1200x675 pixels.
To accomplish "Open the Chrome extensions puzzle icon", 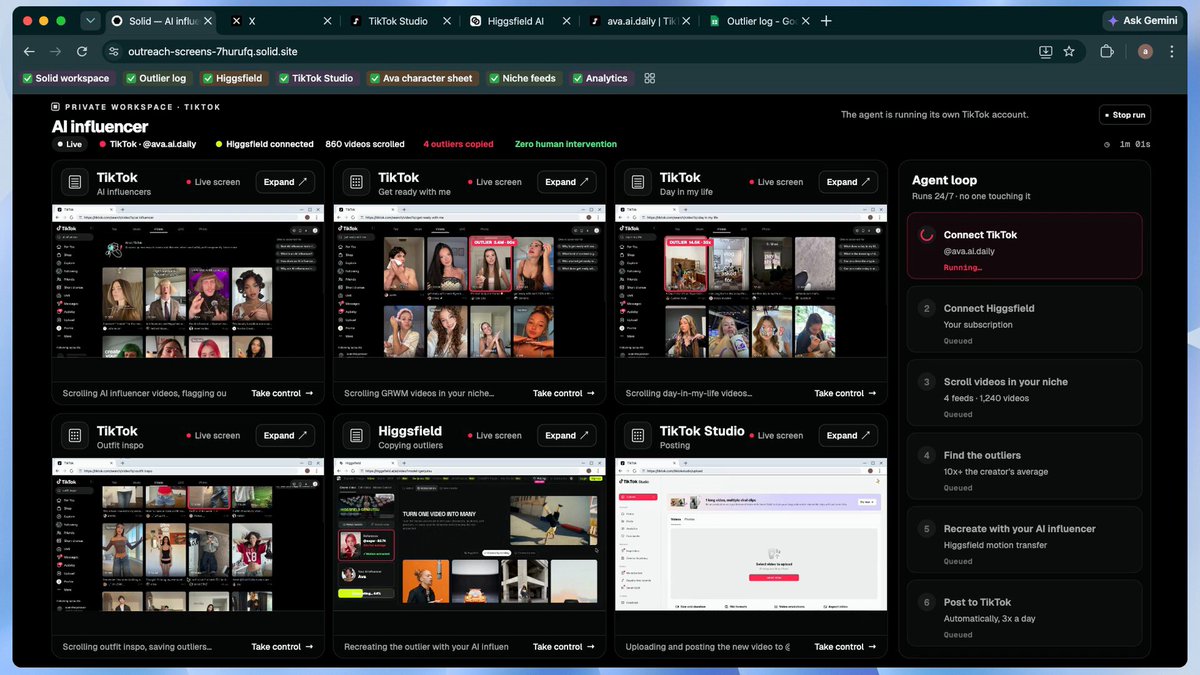I will [1107, 51].
